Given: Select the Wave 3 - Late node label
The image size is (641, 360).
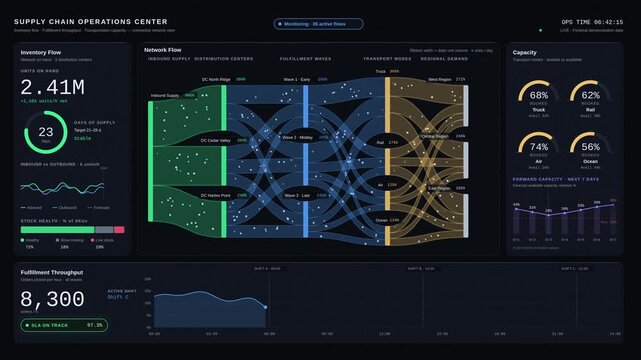Looking at the screenshot, I should coord(297,195).
